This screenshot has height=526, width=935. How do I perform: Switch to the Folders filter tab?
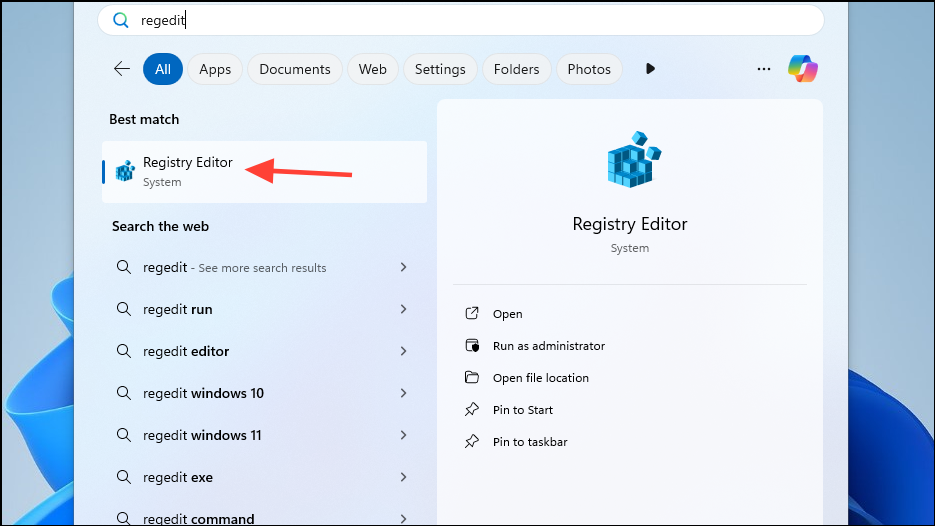516,69
